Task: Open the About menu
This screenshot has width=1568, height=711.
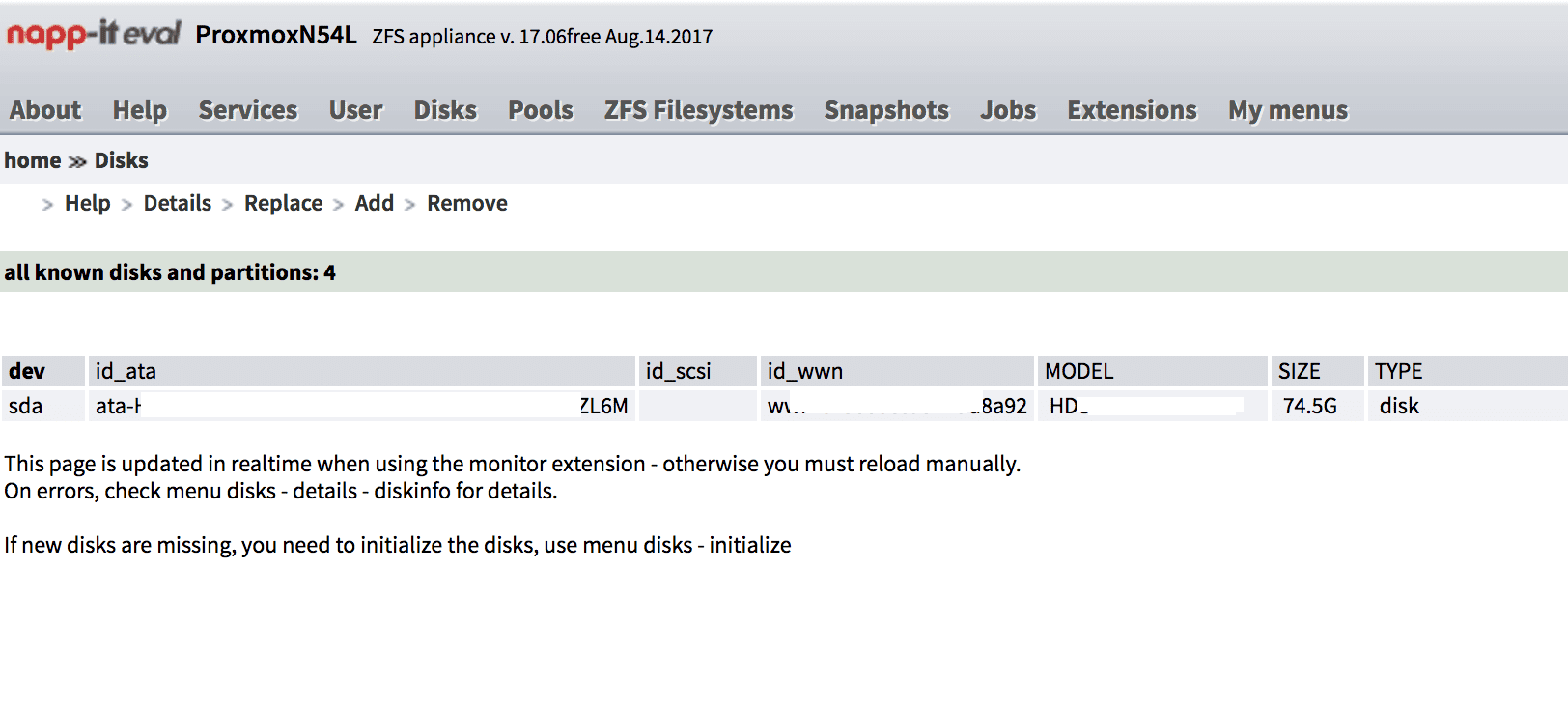Action: click(x=45, y=110)
